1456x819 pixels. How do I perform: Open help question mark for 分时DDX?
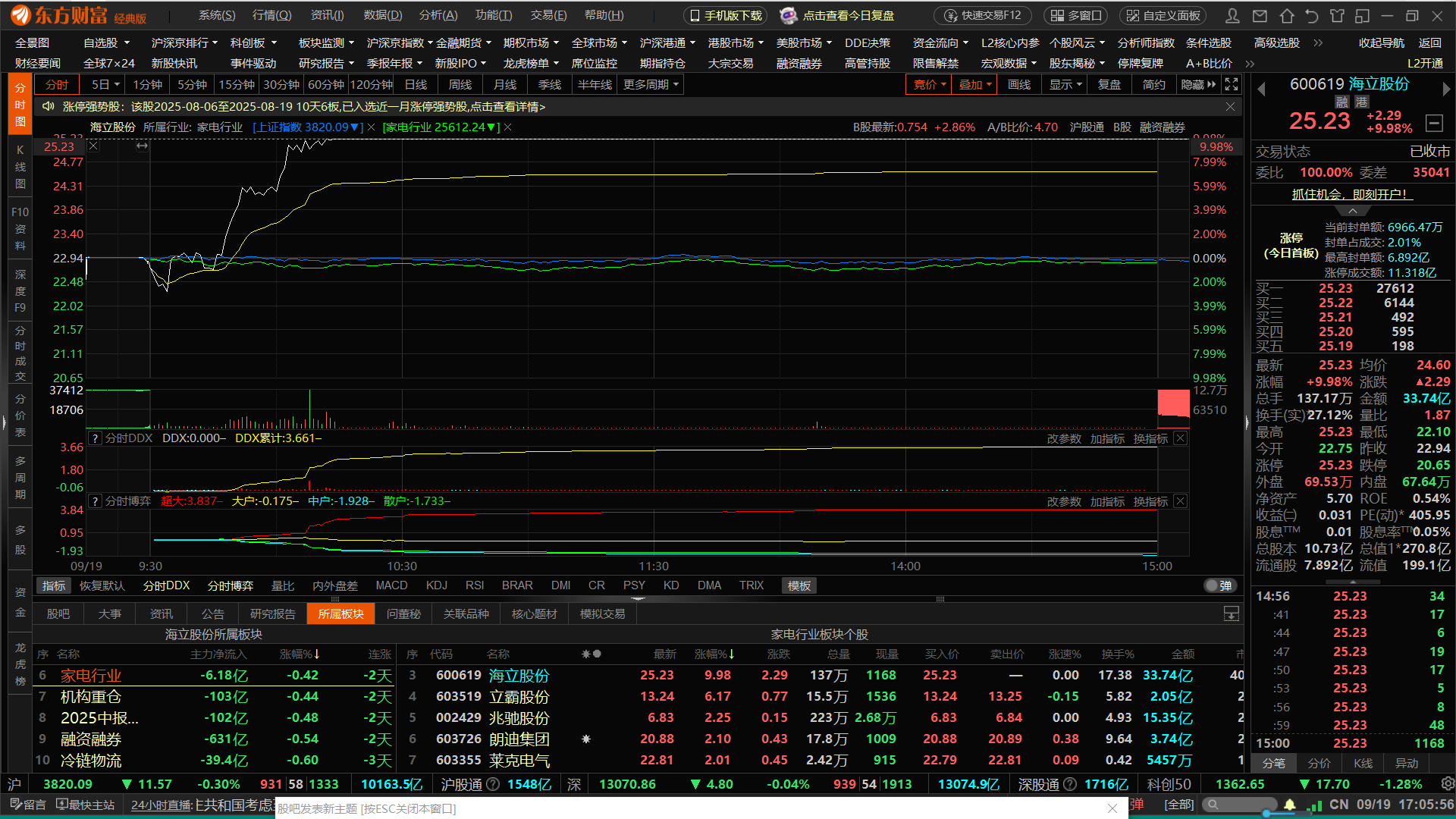point(95,438)
